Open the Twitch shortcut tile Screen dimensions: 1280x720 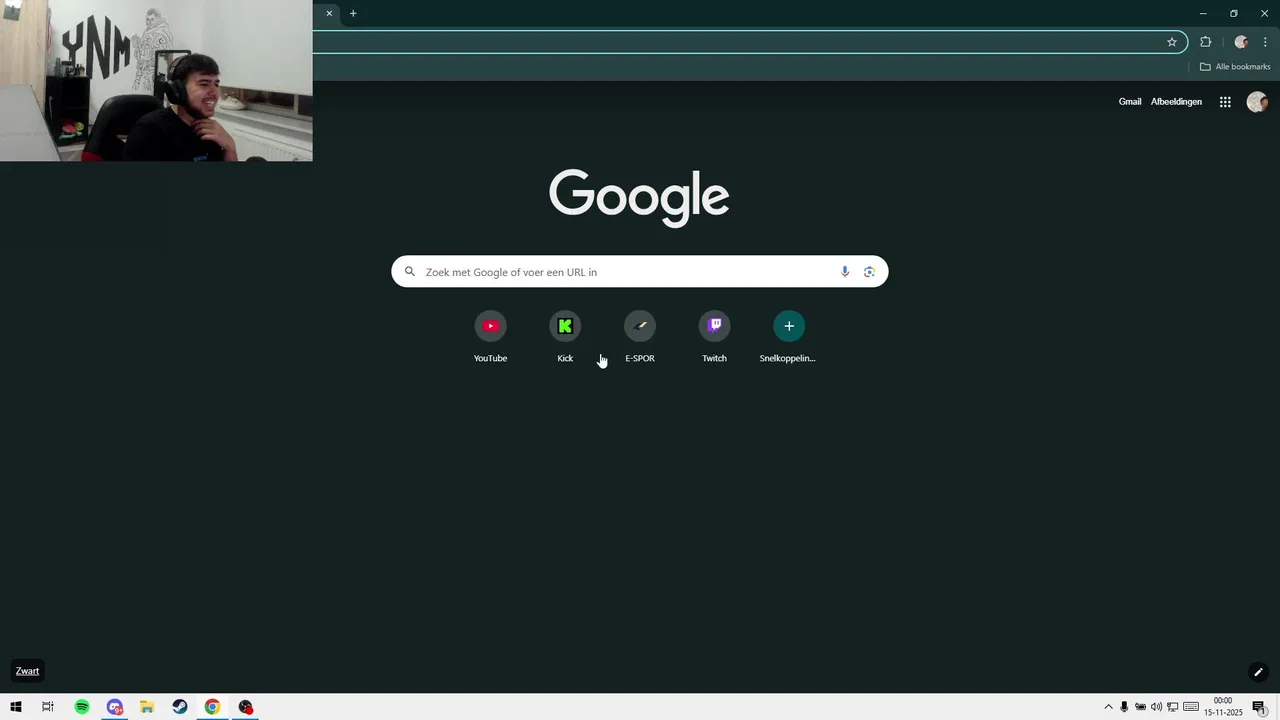pyautogui.click(x=714, y=337)
